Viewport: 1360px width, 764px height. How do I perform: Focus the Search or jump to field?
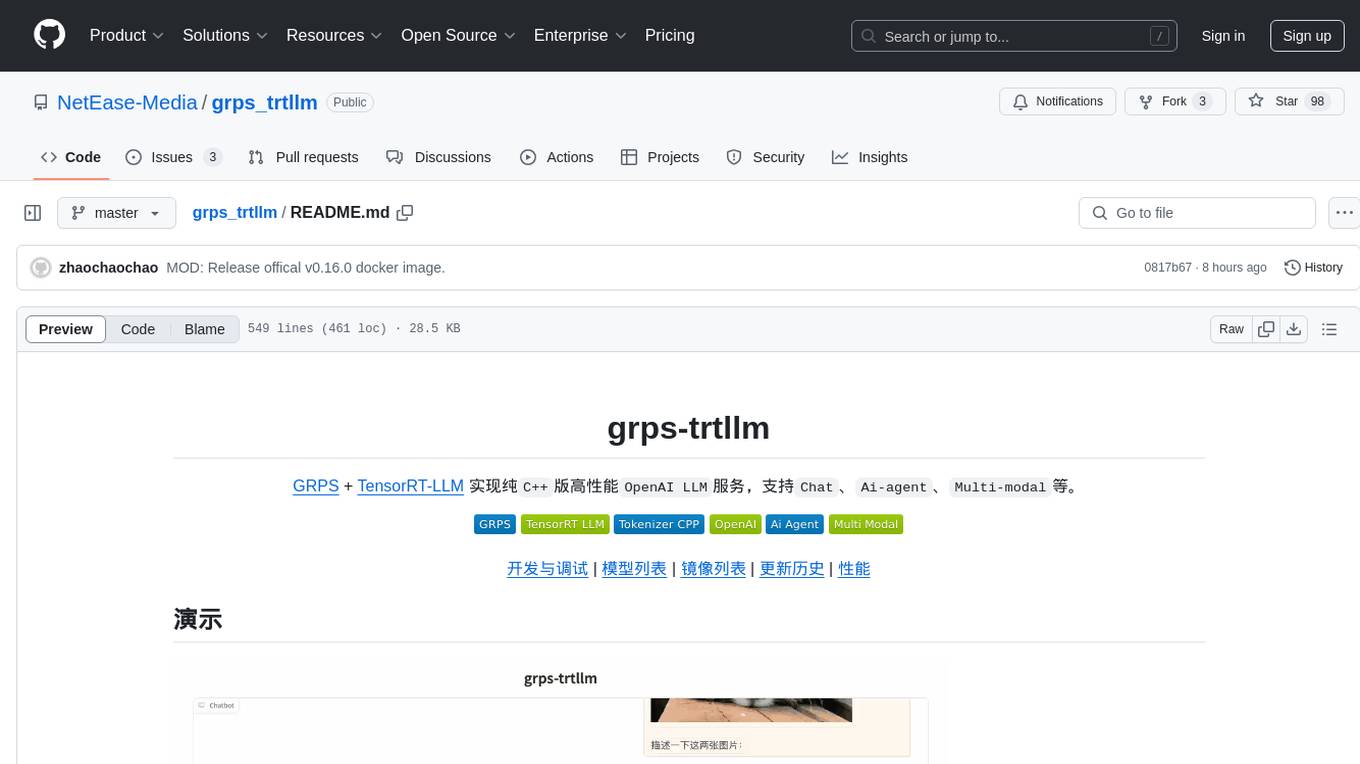click(x=1014, y=36)
